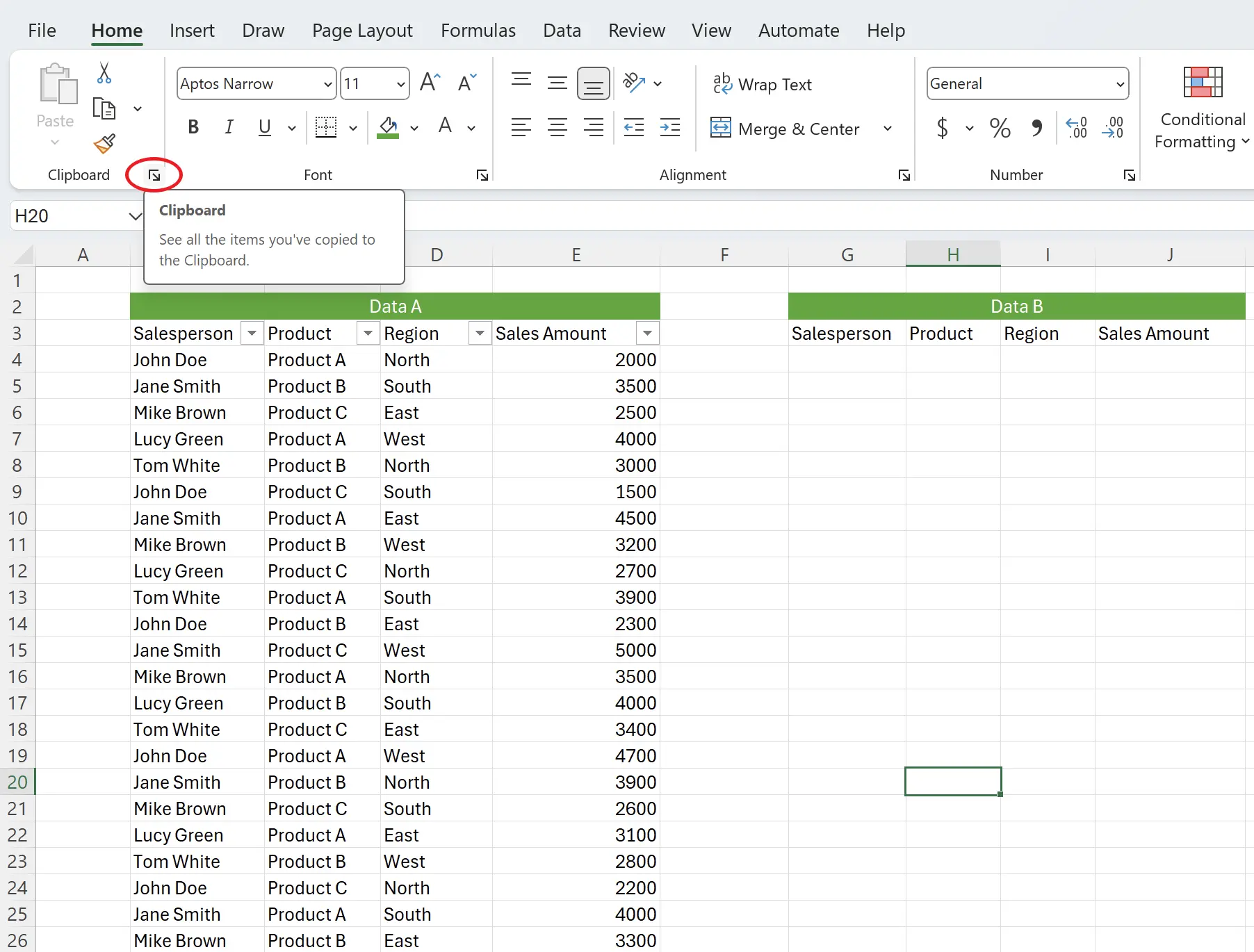
Task: Open the General number format dropdown
Action: click(x=1120, y=84)
